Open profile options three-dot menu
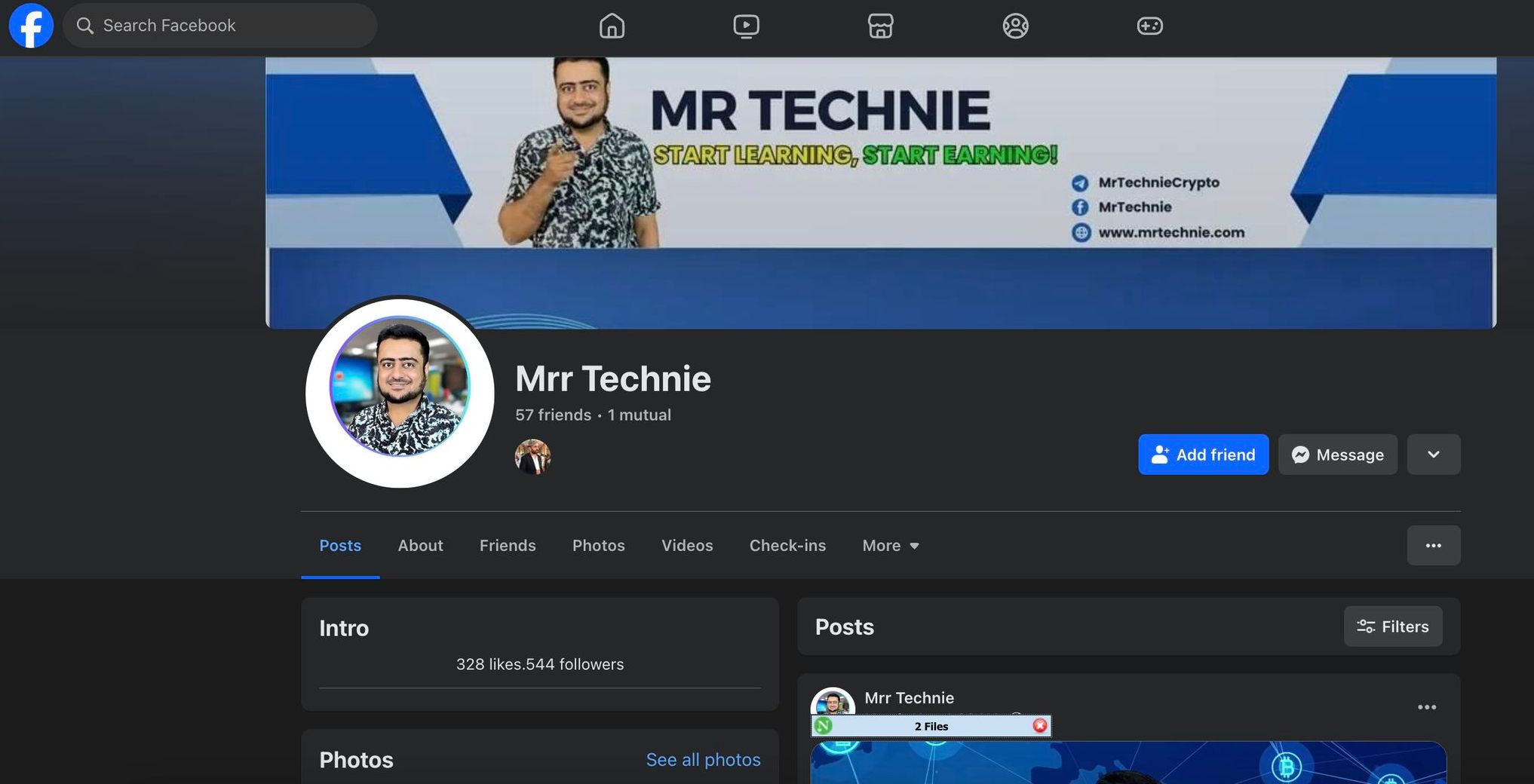Screen dimensions: 1534x784 tap(1433, 545)
